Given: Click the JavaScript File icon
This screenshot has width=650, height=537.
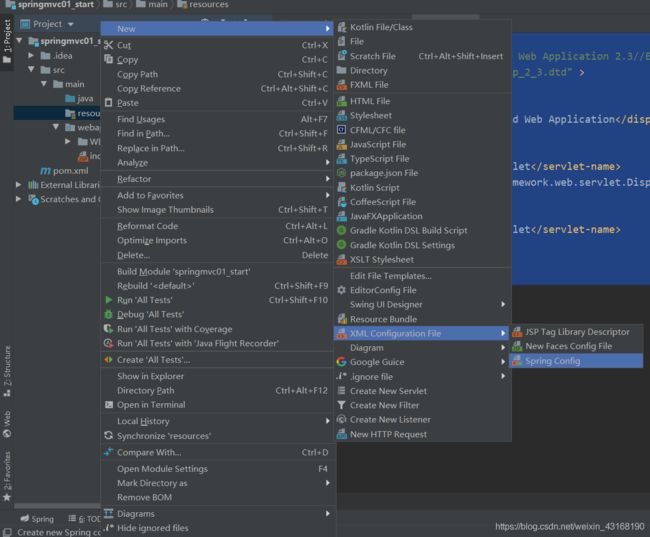Looking at the screenshot, I should pos(342,144).
